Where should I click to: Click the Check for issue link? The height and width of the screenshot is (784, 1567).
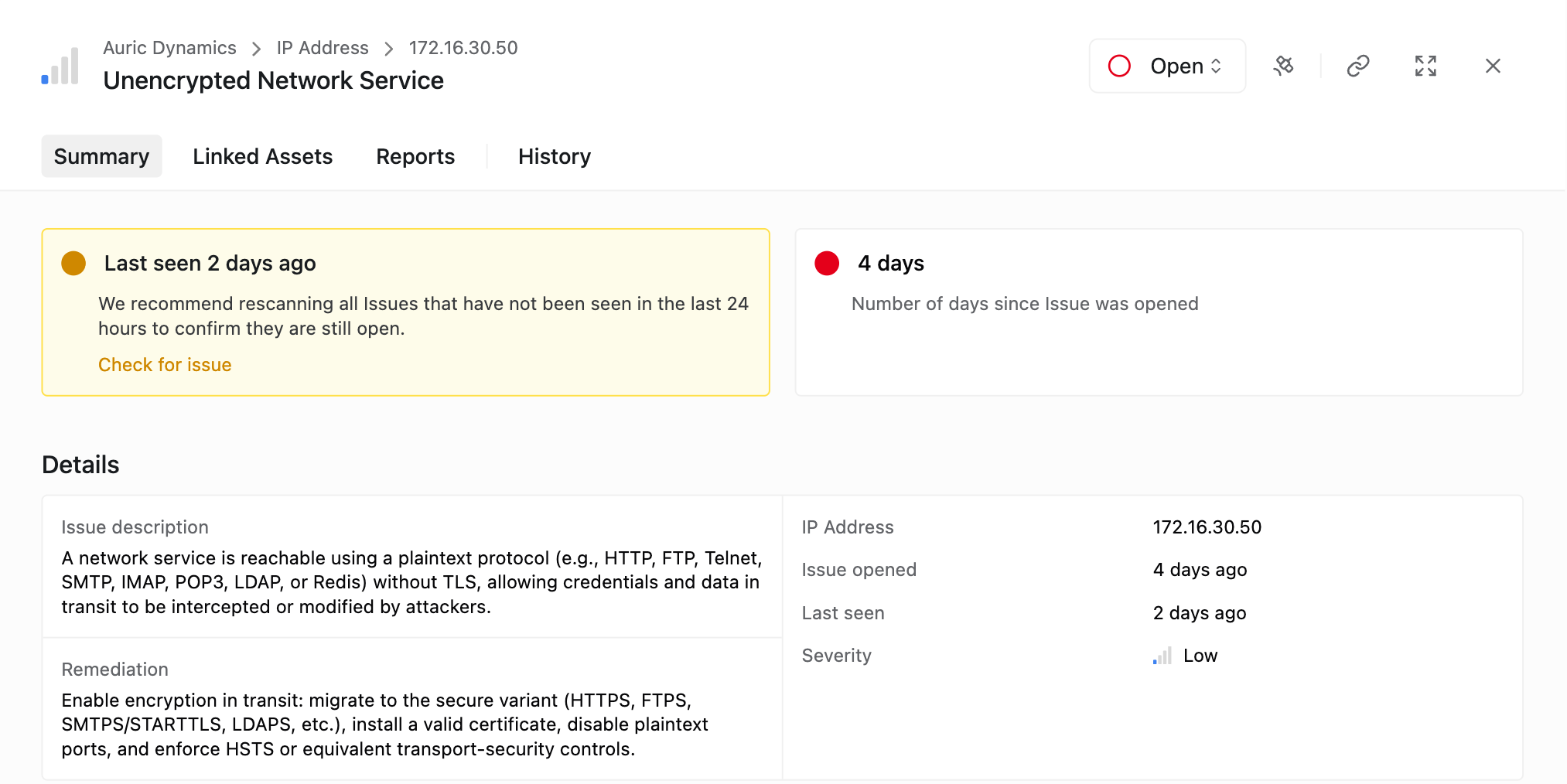pyautogui.click(x=165, y=364)
